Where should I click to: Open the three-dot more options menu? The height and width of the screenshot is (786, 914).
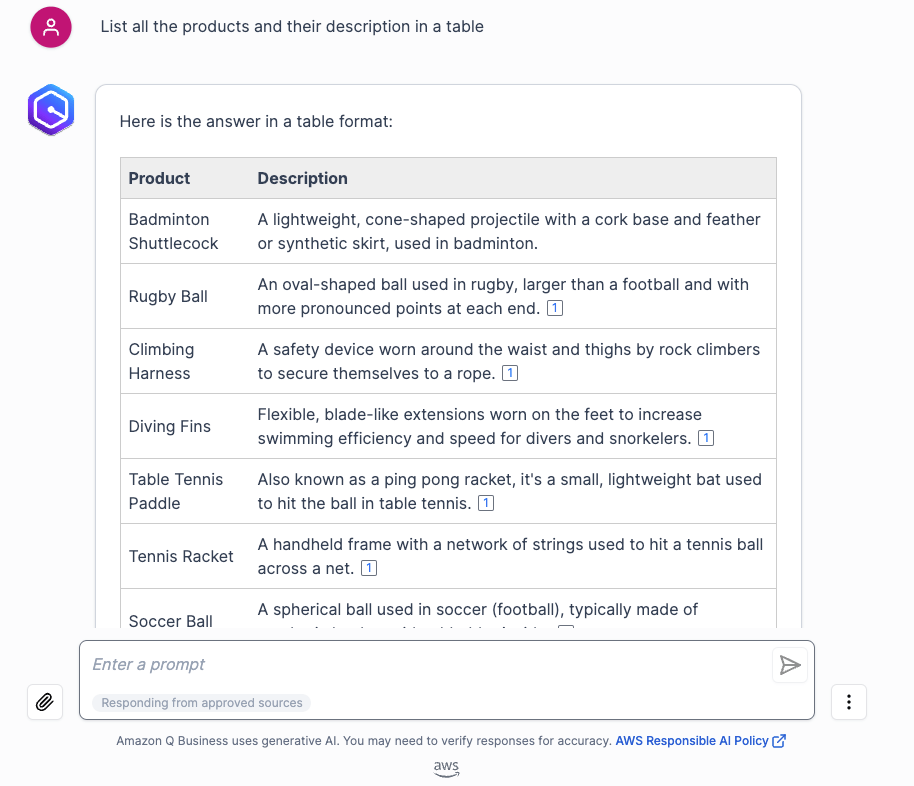(x=849, y=702)
